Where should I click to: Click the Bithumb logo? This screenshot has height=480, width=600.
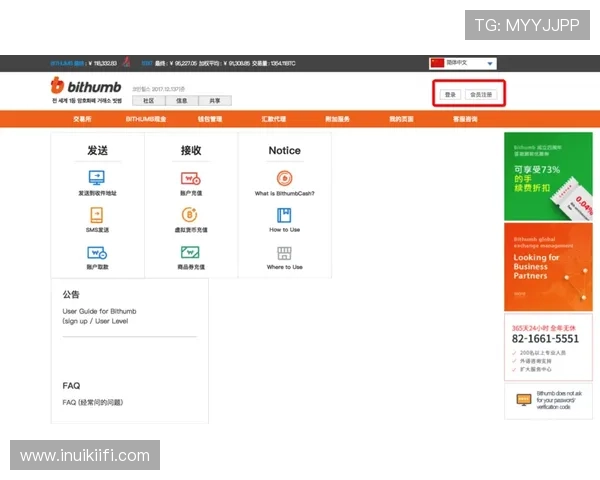click(x=86, y=87)
